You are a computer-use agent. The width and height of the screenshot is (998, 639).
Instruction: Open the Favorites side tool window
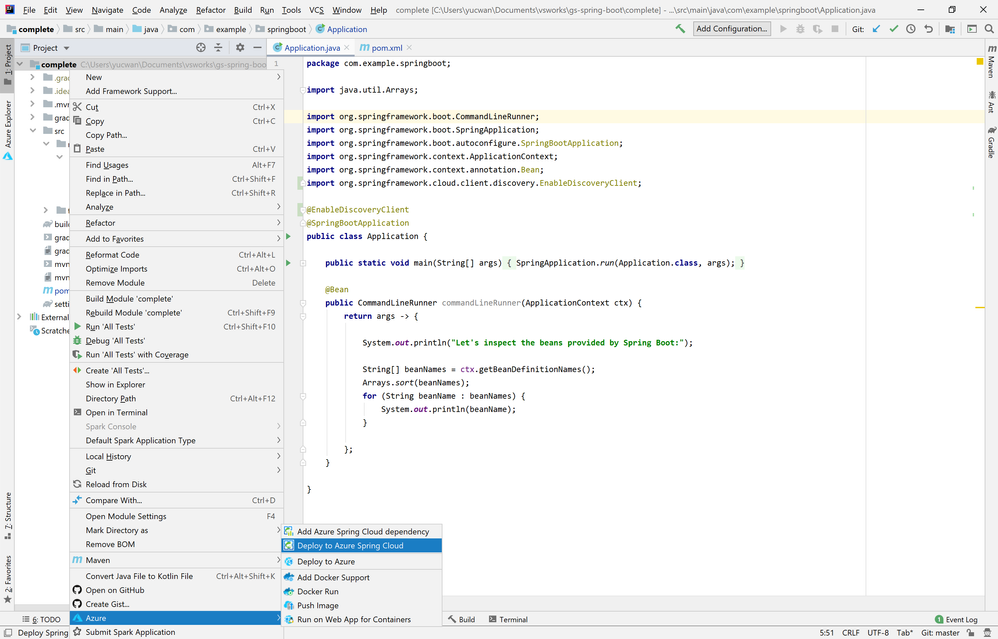[x=8, y=579]
